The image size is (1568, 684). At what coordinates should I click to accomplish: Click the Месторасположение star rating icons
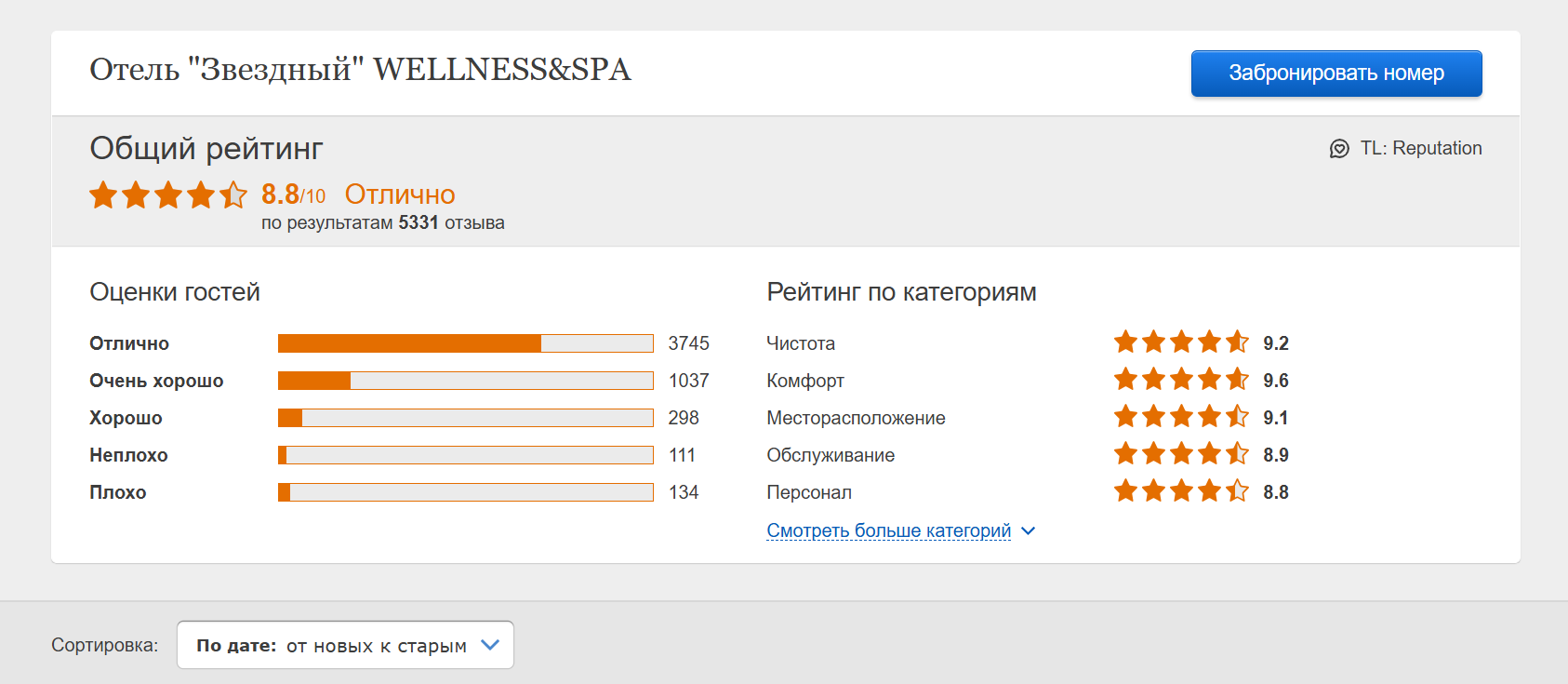point(1181,417)
